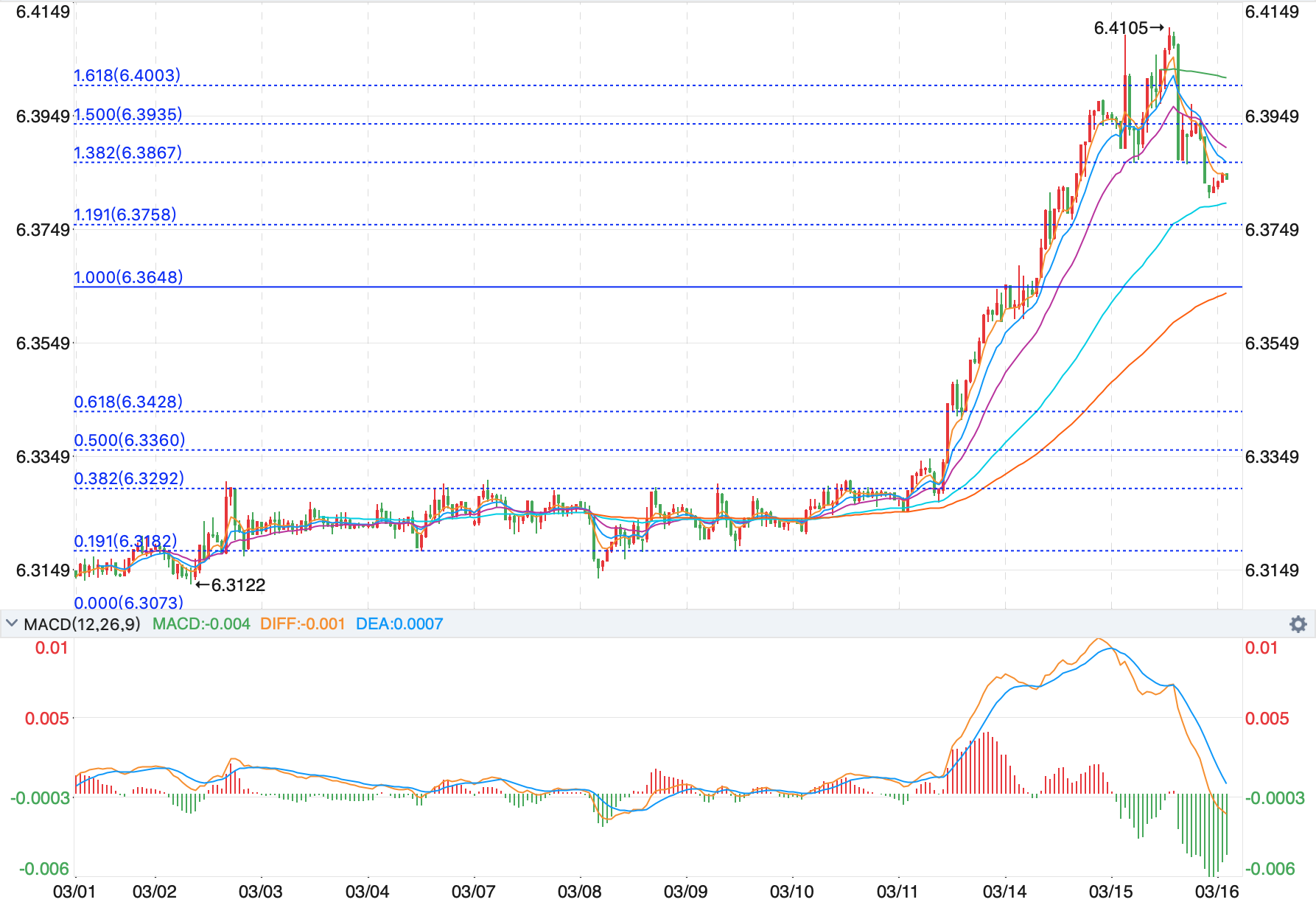
Task: Select the 0.500(6.3360) Fibonacci level label
Action: pyautogui.click(x=129, y=440)
